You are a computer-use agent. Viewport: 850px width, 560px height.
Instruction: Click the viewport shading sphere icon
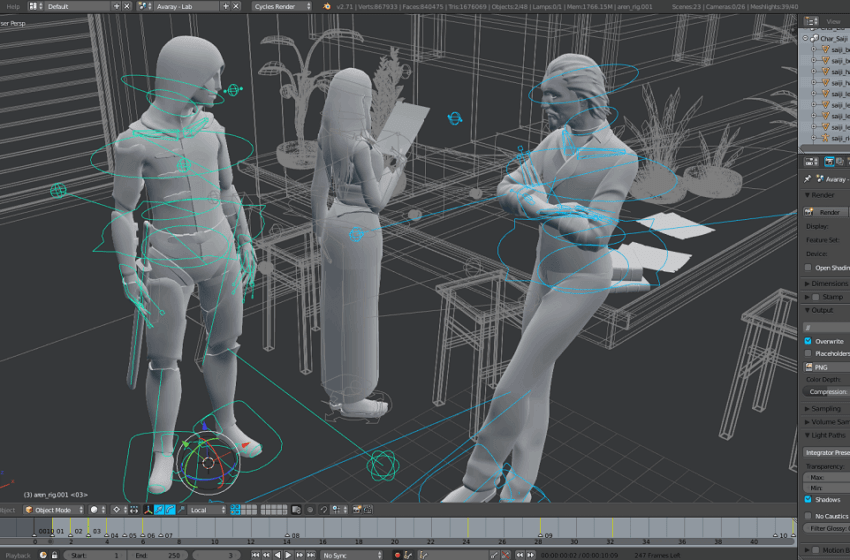pos(94,510)
